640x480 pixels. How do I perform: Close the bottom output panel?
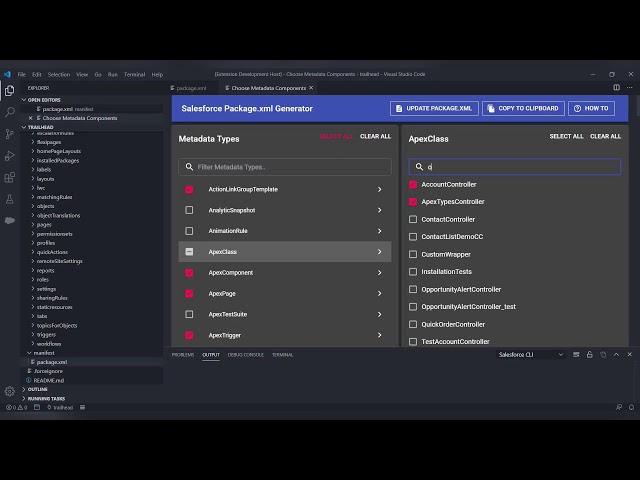[x=629, y=355]
